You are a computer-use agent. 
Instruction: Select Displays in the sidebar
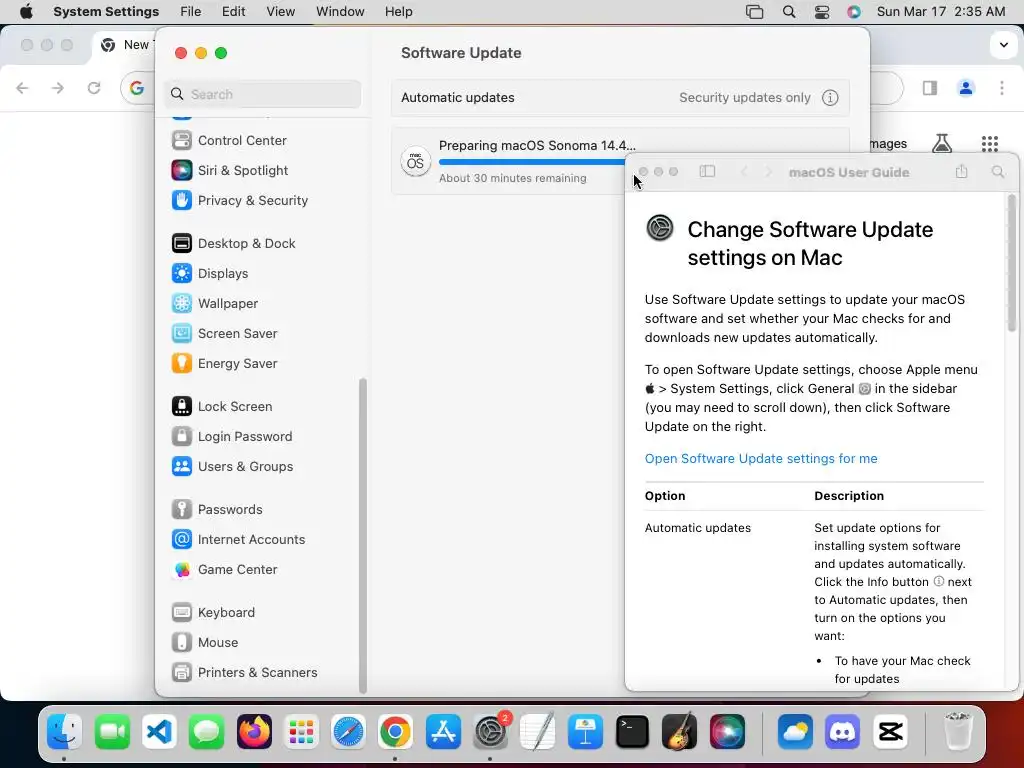pos(210,274)
